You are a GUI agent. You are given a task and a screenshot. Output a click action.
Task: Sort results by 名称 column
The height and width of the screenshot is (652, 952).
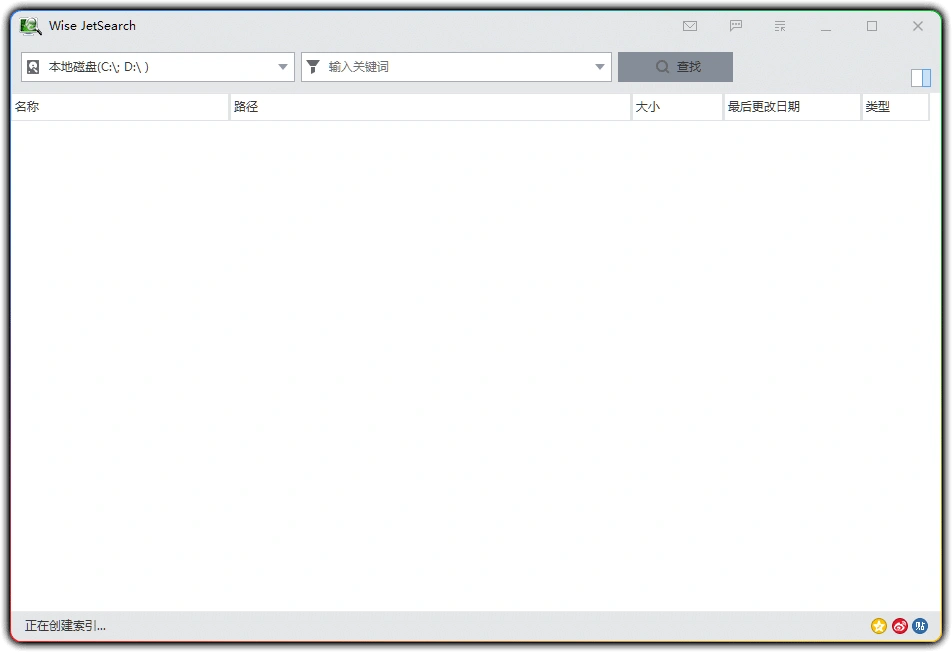(120, 107)
